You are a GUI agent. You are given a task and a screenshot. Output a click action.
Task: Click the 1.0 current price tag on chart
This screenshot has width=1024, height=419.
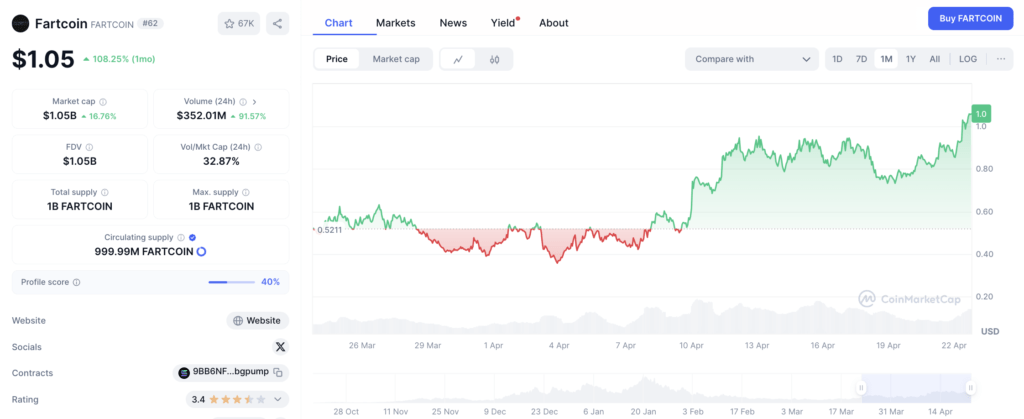(x=981, y=114)
